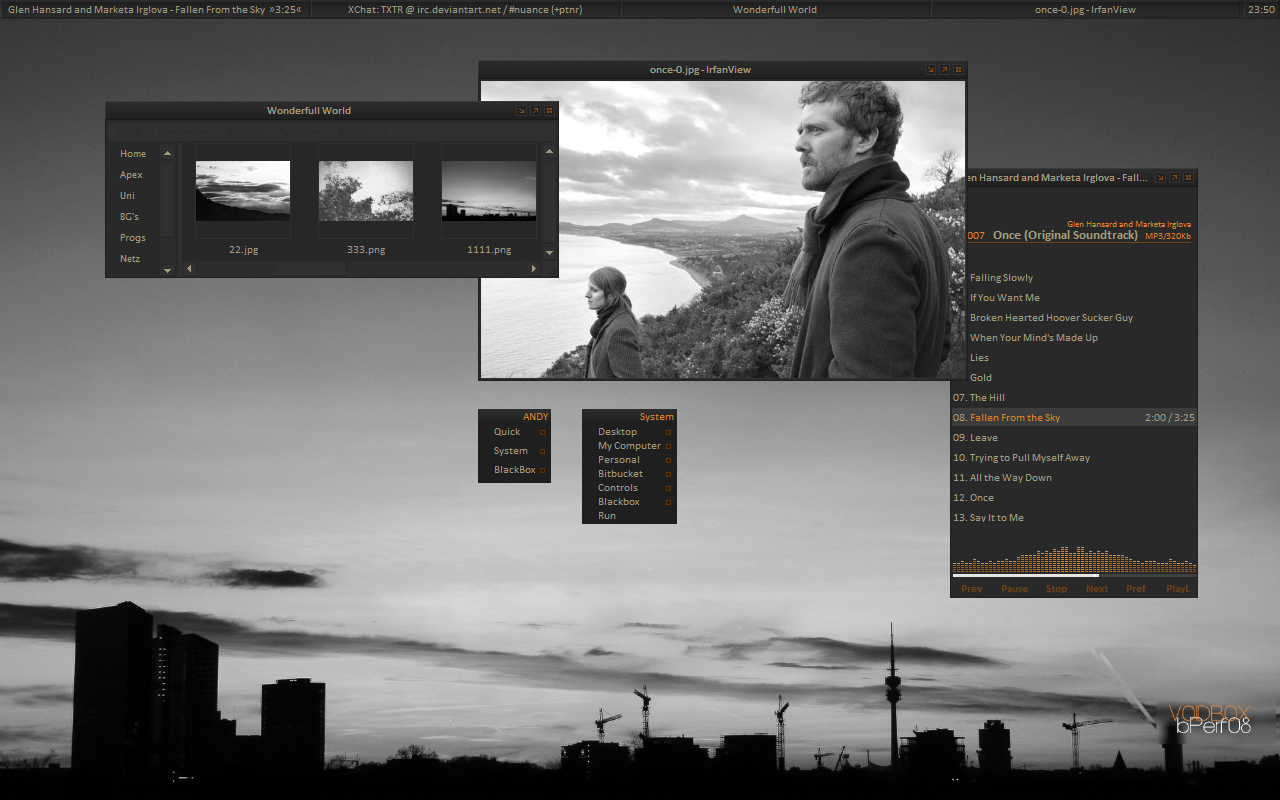
Task: Open the Extras menu in Wonderfull World
Action: click(x=353, y=131)
